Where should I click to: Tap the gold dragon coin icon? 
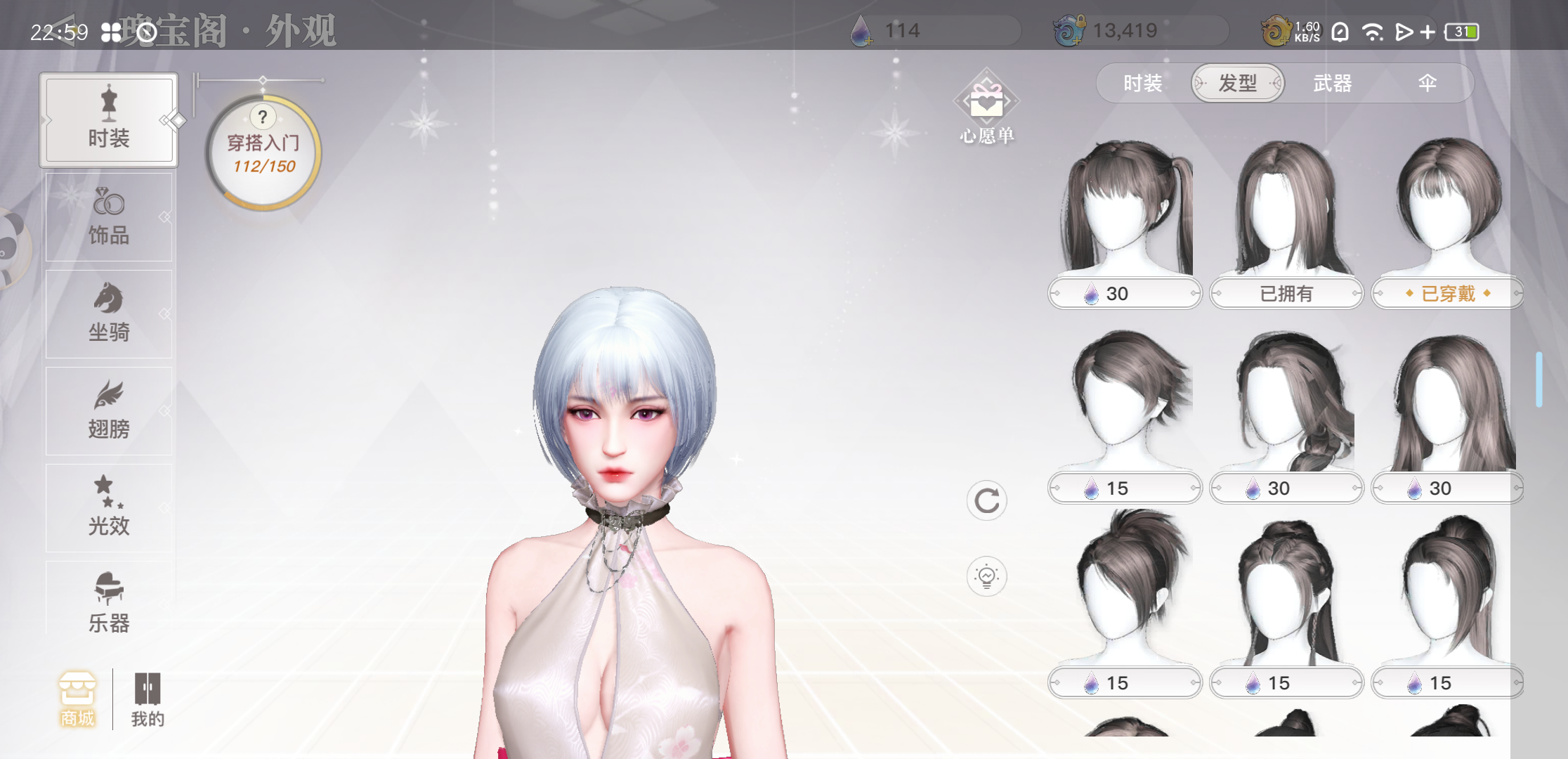[x=1276, y=31]
